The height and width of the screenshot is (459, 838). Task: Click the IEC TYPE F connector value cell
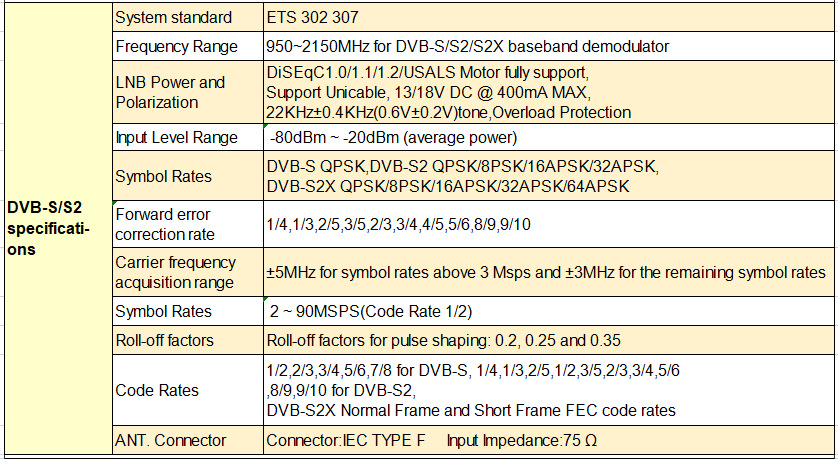pyautogui.click(x=546, y=440)
